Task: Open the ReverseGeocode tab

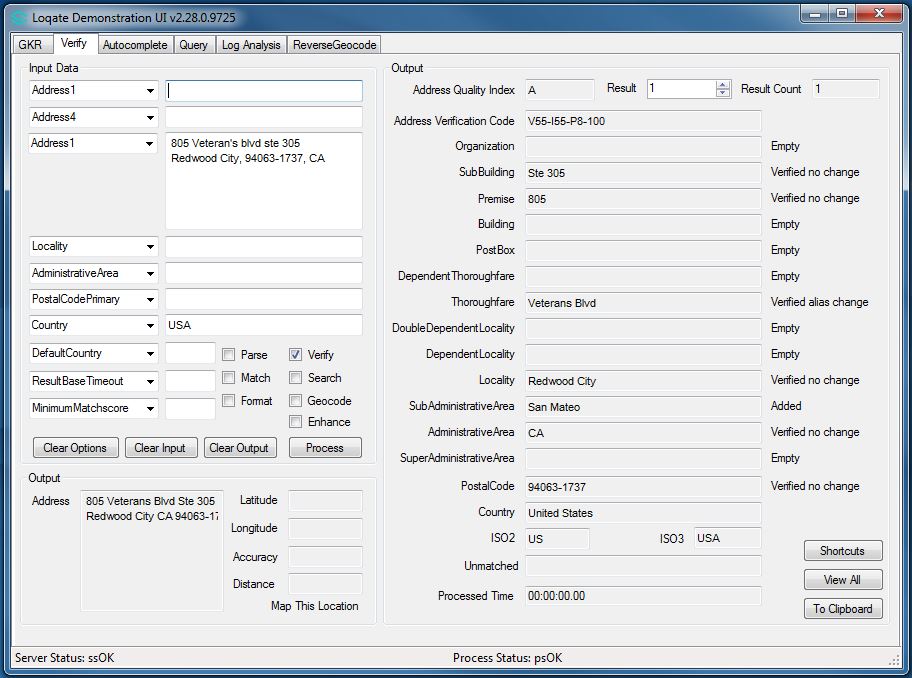Action: pyautogui.click(x=333, y=44)
